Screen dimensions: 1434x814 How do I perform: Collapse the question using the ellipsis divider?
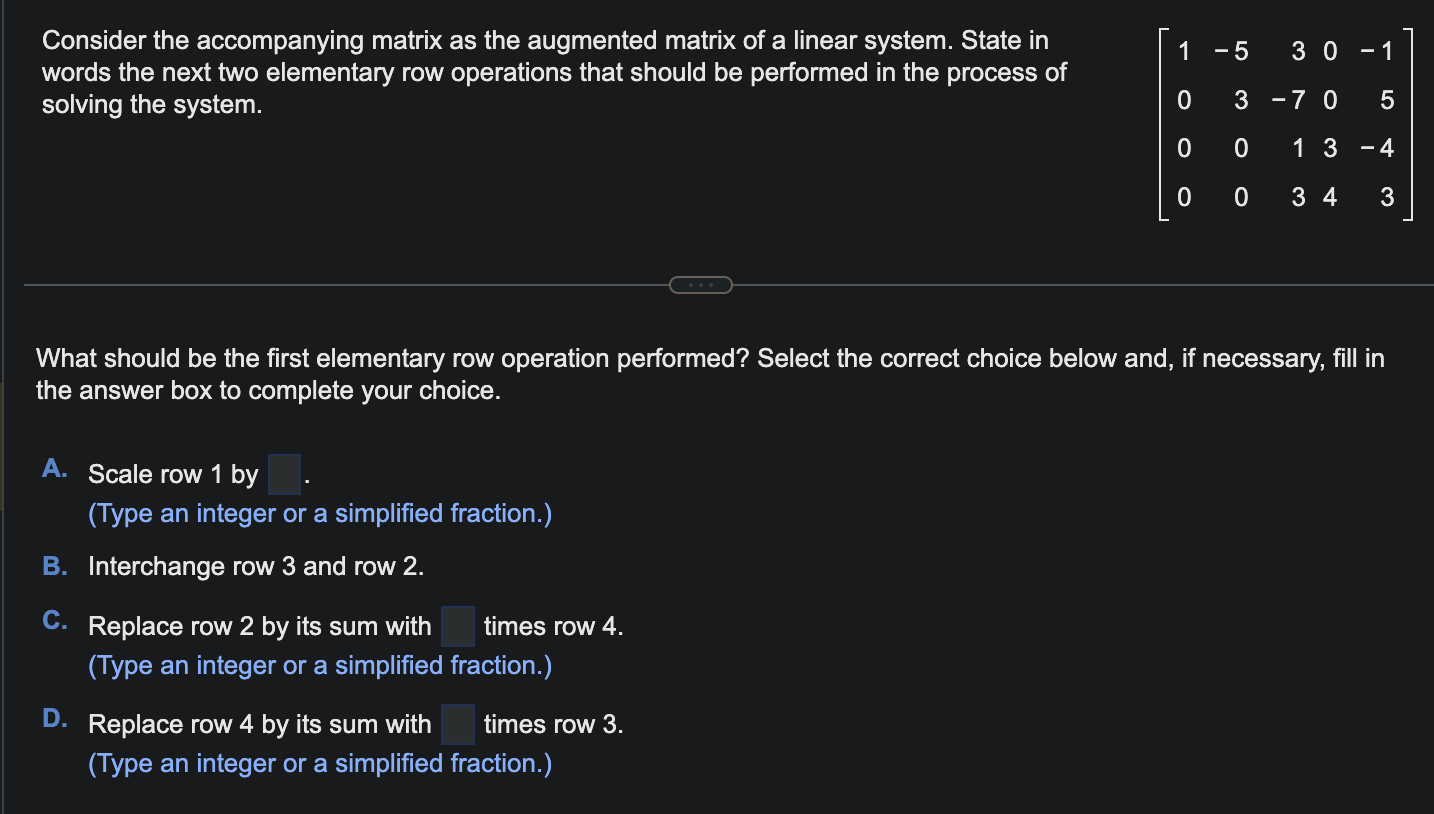click(701, 284)
